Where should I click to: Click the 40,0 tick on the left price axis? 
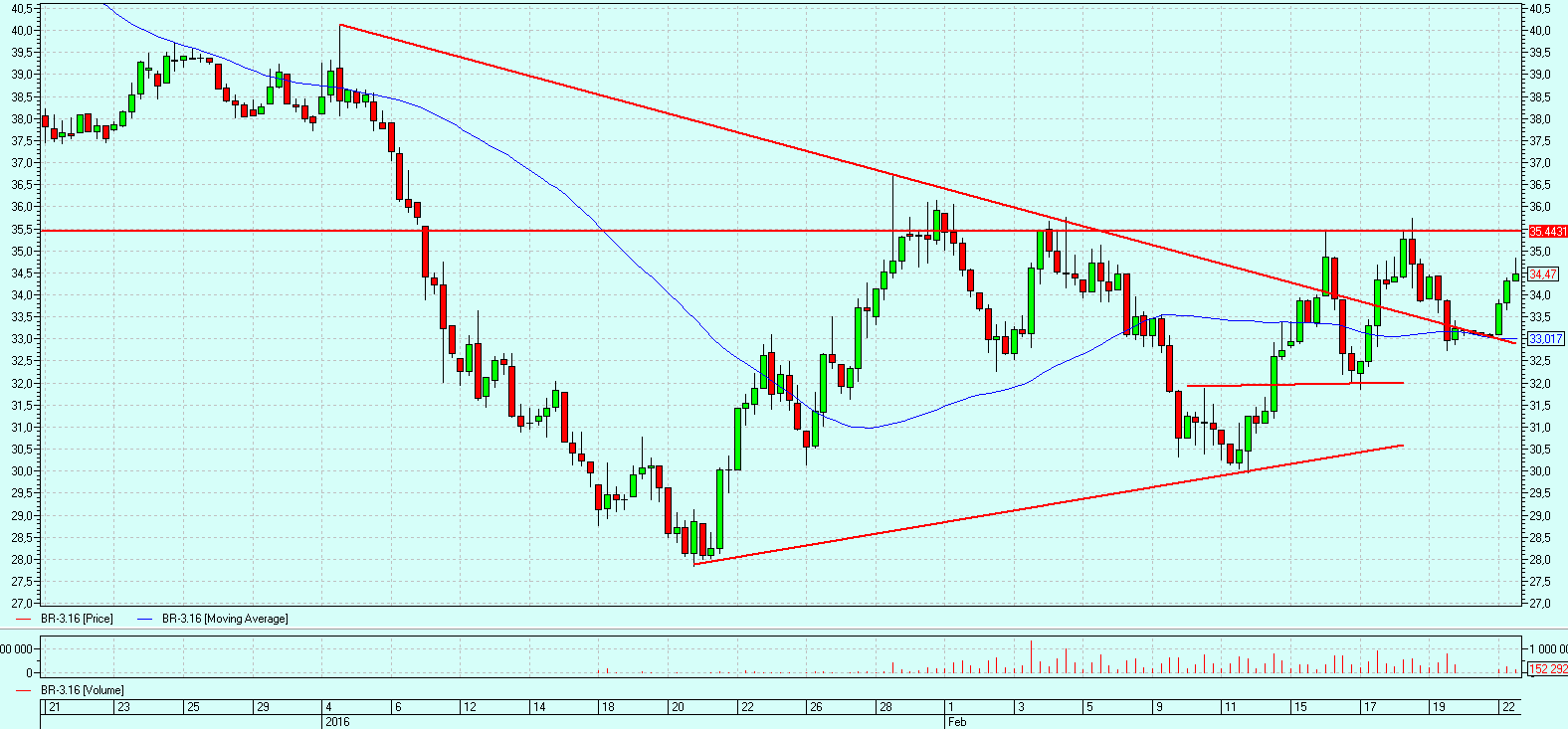[x=21, y=31]
